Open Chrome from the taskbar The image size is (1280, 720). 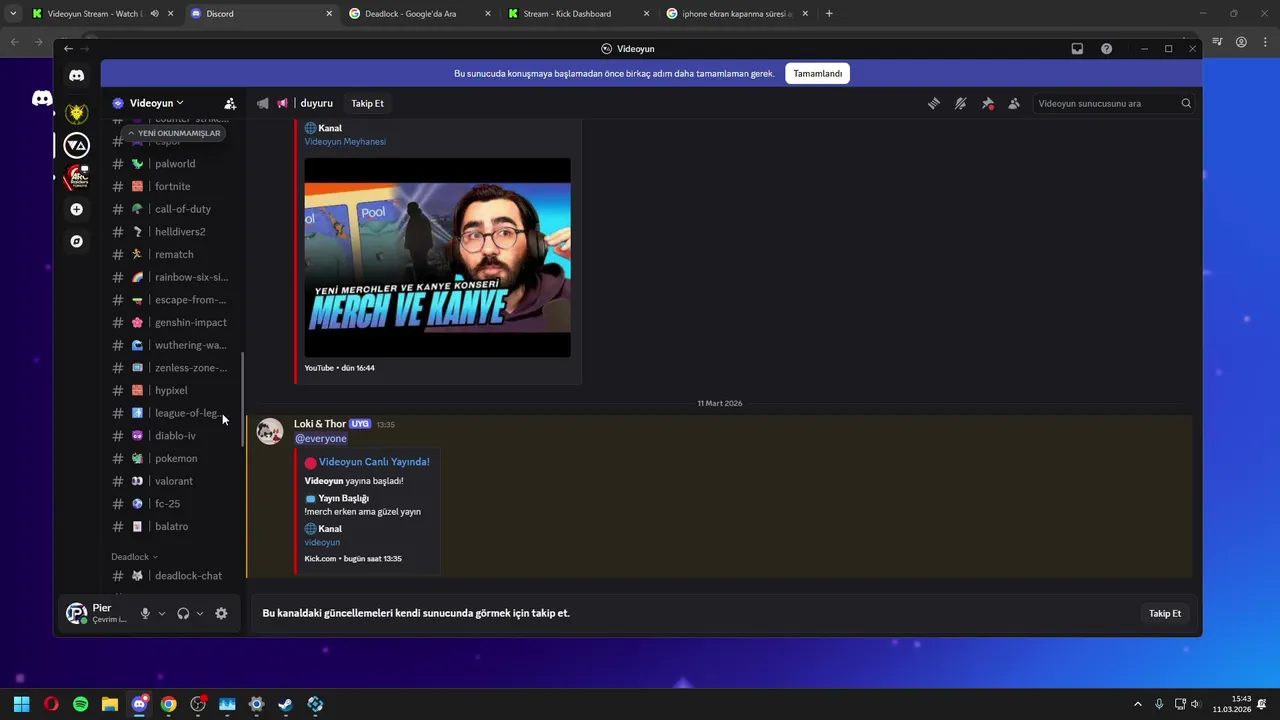click(x=168, y=704)
